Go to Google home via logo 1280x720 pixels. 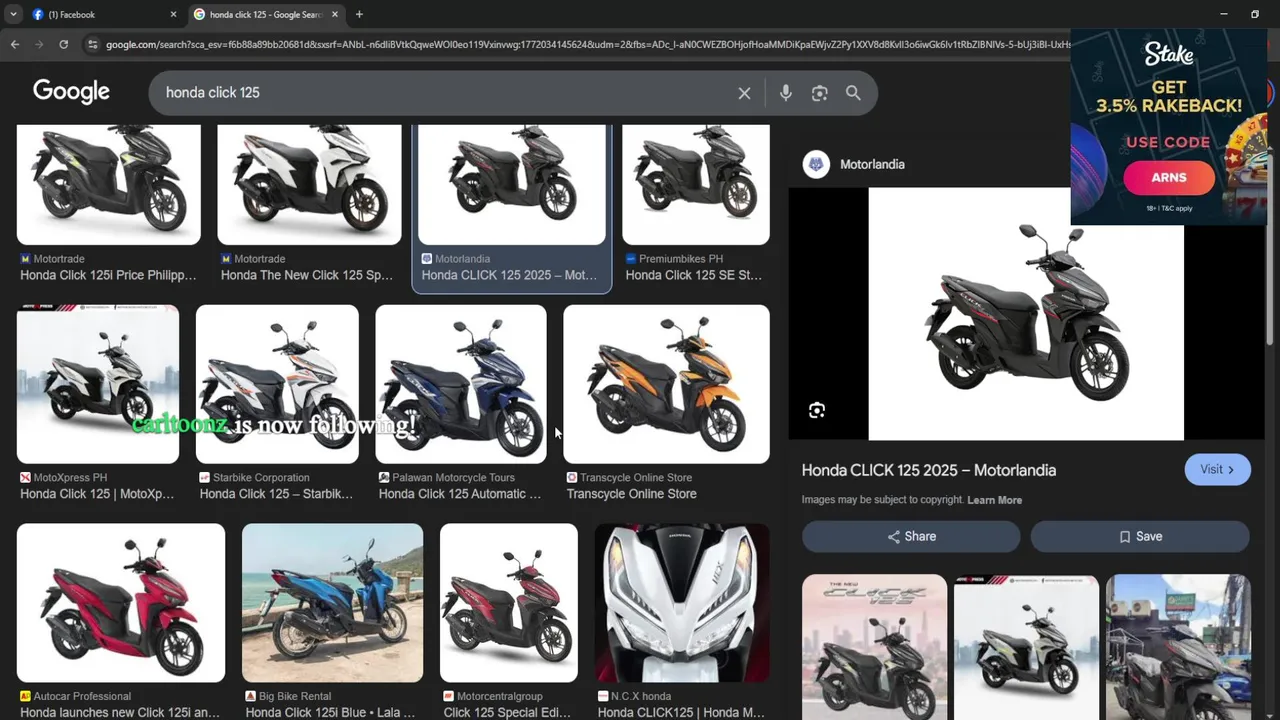pos(71,92)
